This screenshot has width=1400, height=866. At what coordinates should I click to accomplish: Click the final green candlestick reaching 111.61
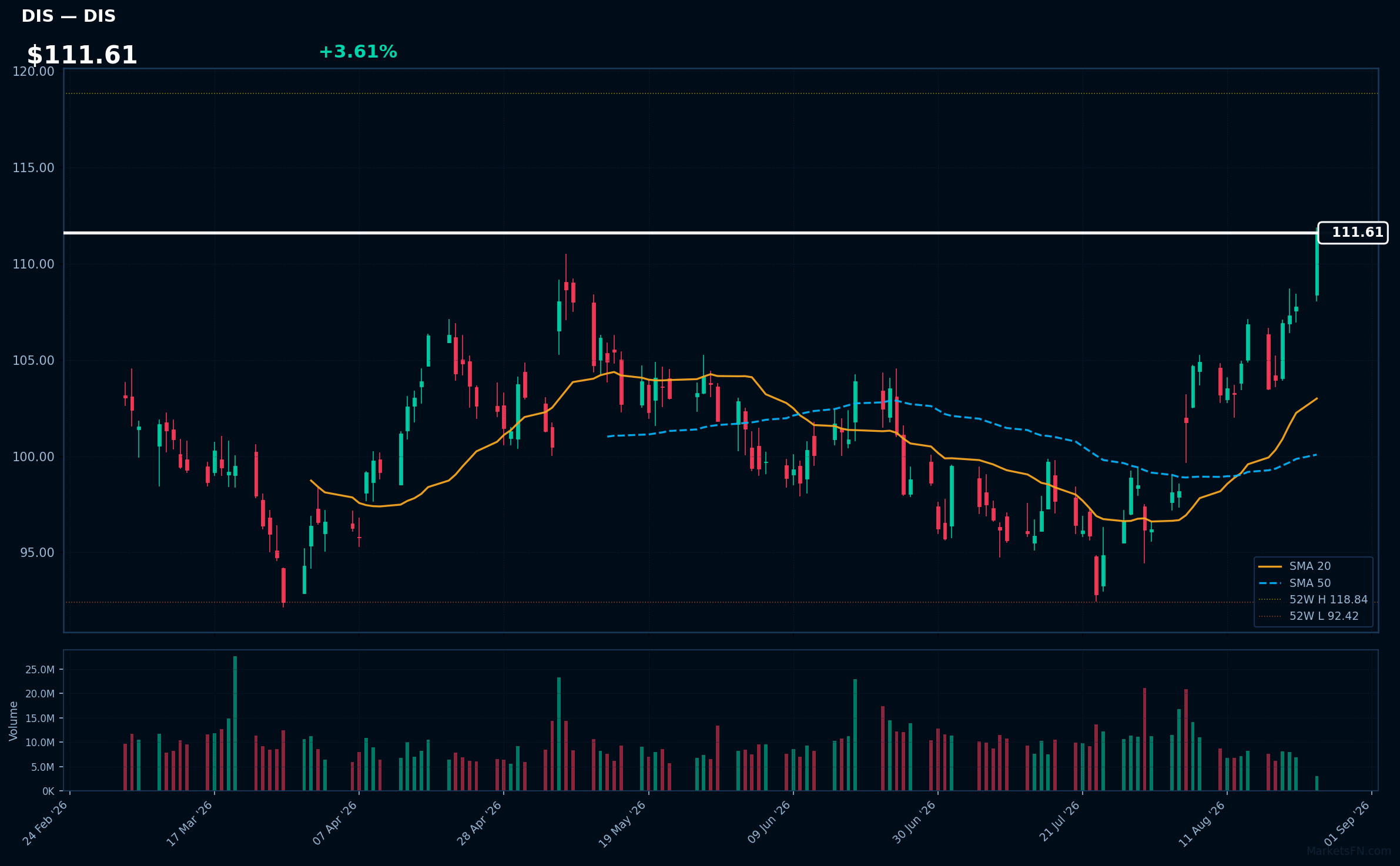click(x=1317, y=264)
